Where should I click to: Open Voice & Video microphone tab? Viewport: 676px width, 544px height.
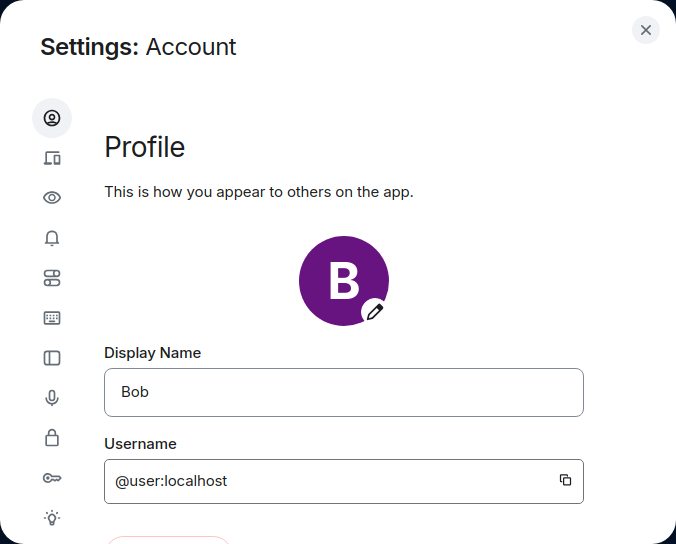point(52,398)
